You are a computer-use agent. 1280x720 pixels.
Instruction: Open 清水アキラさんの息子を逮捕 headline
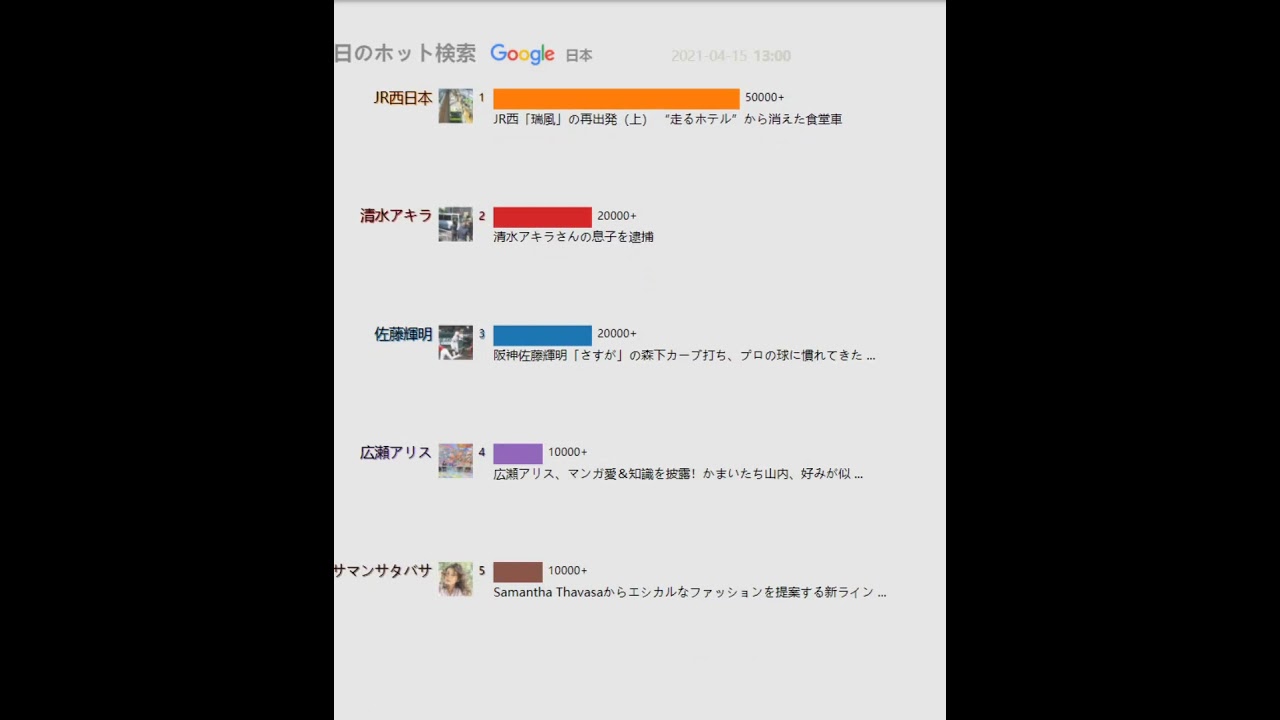point(573,237)
